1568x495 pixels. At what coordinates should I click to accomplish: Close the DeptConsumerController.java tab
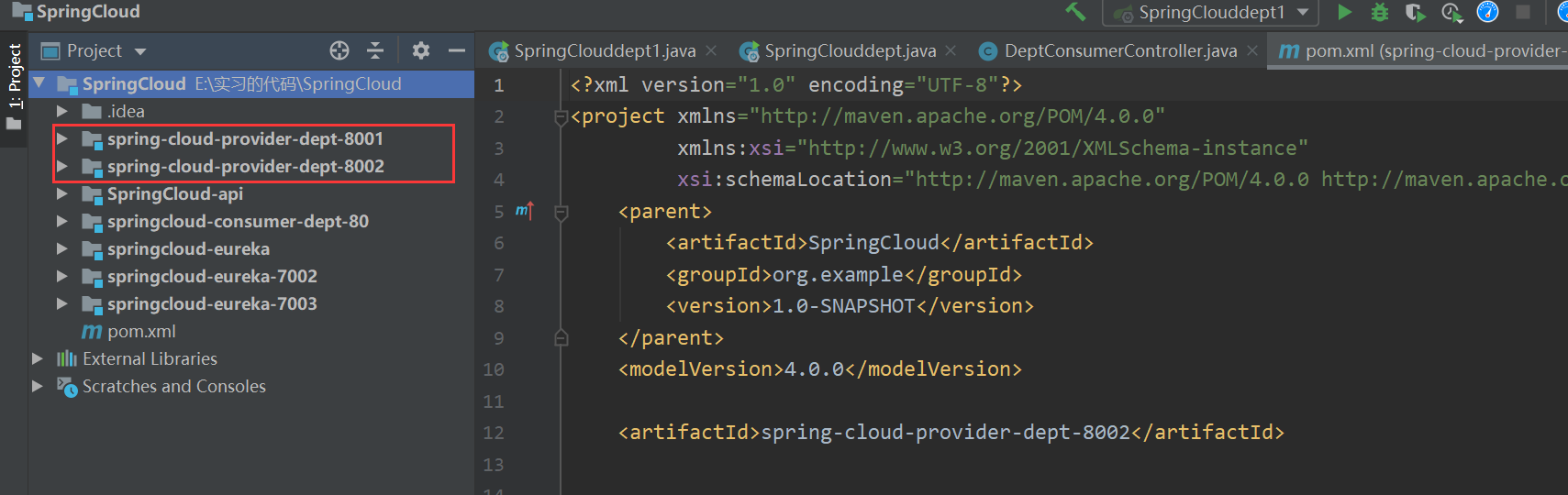pos(1252,50)
